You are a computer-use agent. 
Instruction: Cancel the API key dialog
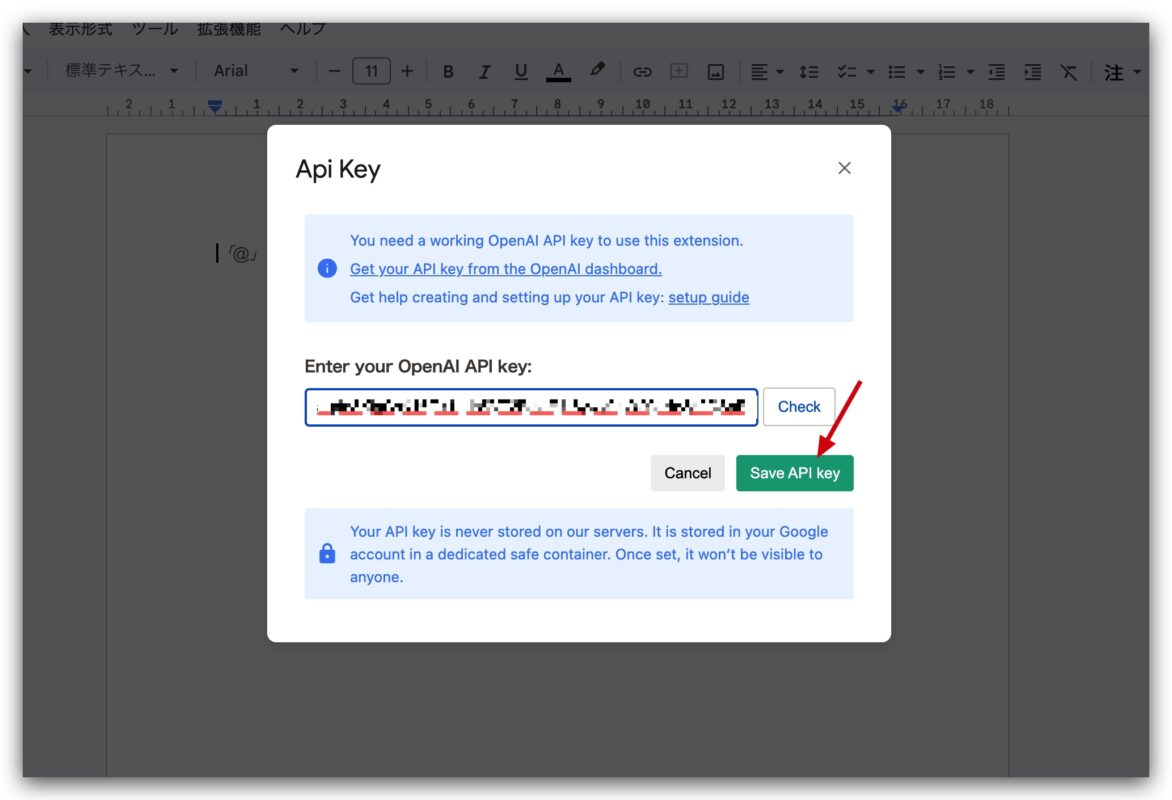pos(687,473)
